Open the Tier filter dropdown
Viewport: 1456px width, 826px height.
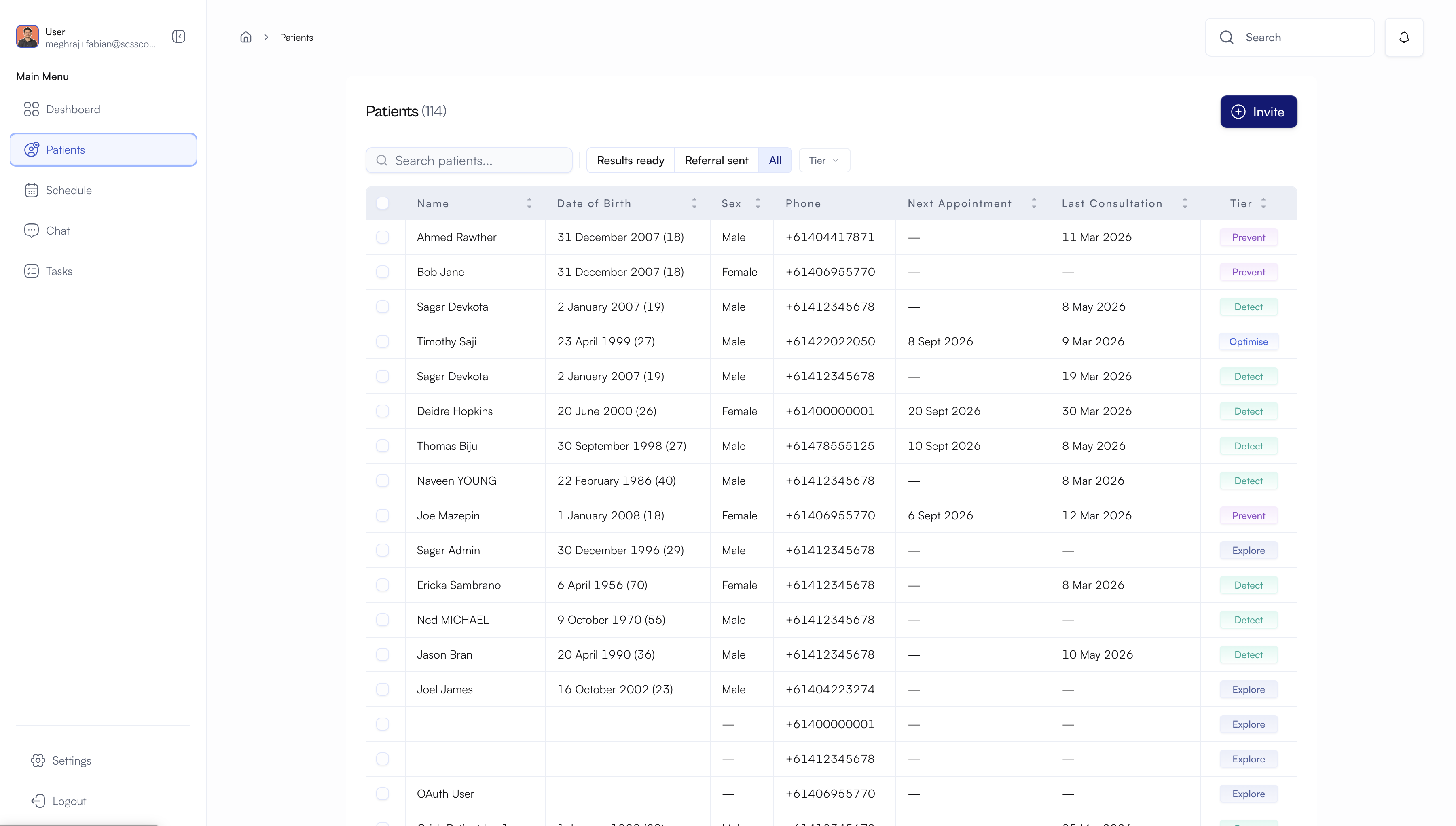pos(824,161)
